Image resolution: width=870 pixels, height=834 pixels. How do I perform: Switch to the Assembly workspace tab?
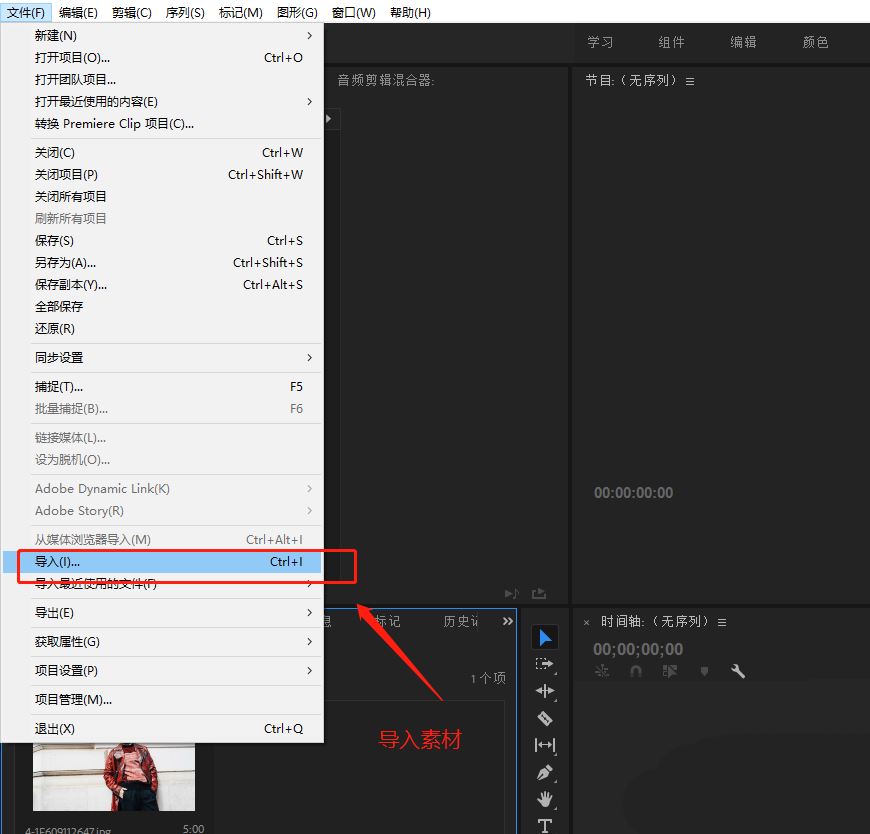671,42
